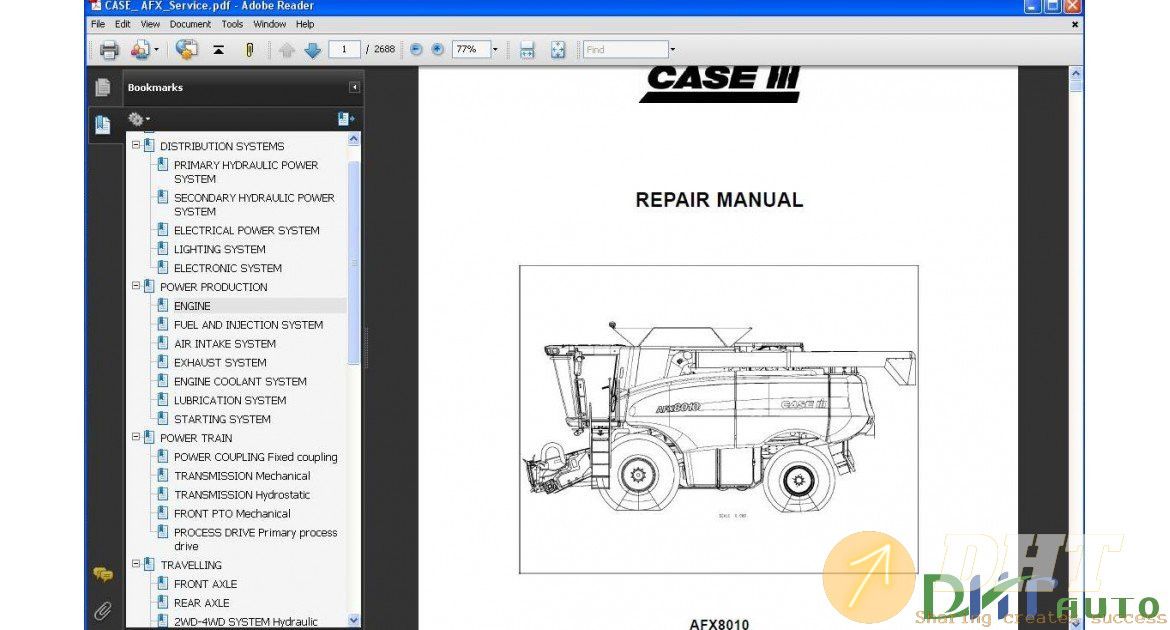1170x630 pixels.
Task: Open the Tools menu
Action: tap(232, 24)
